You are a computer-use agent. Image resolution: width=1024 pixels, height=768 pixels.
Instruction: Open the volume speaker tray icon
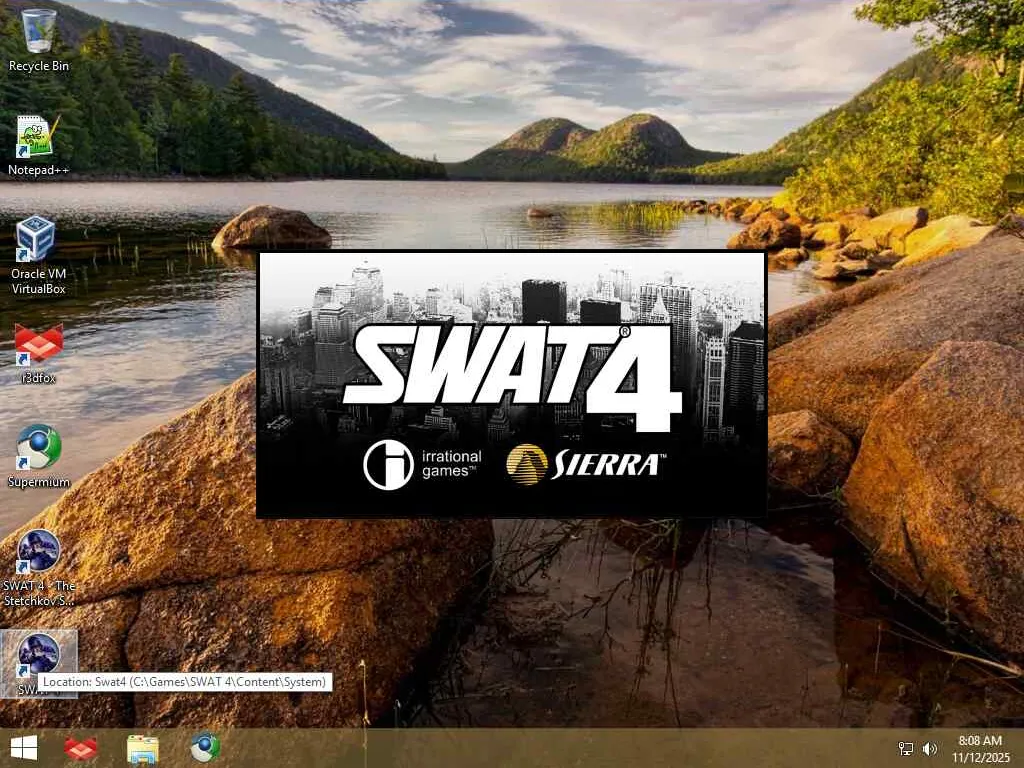pos(930,748)
